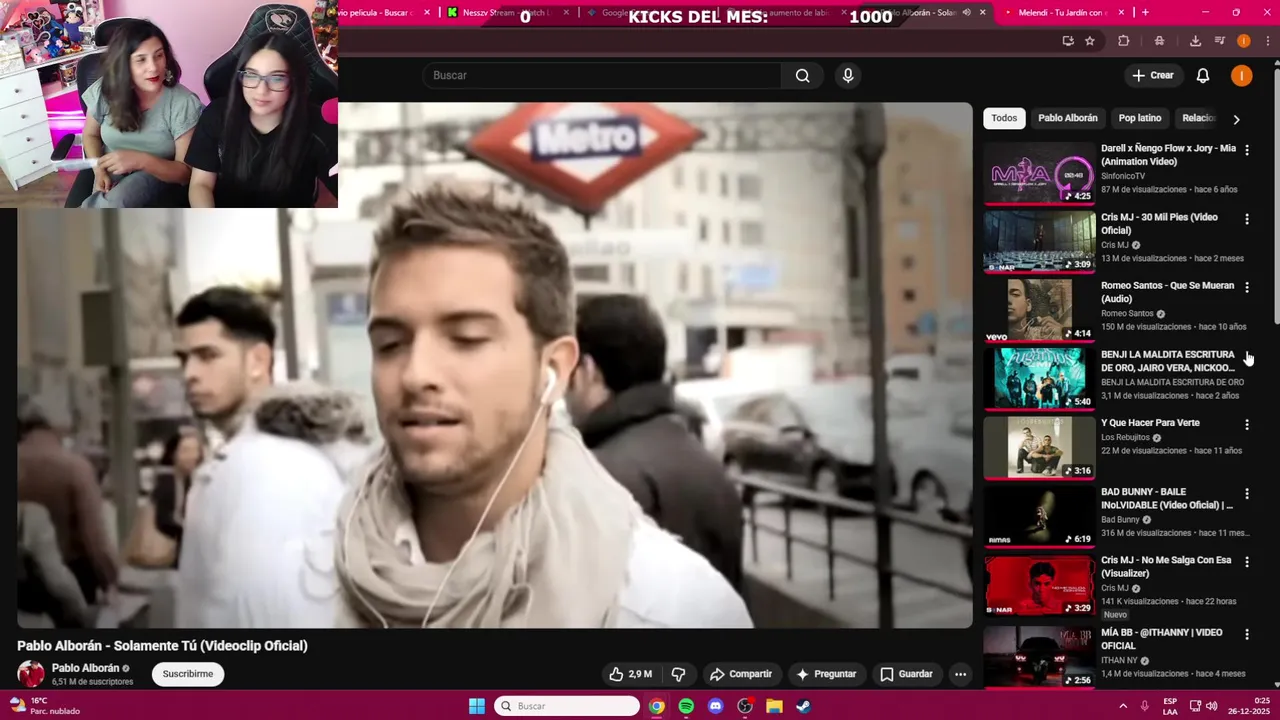Click the YouTube search magnifier button
This screenshot has height=720, width=1280.
[802, 75]
